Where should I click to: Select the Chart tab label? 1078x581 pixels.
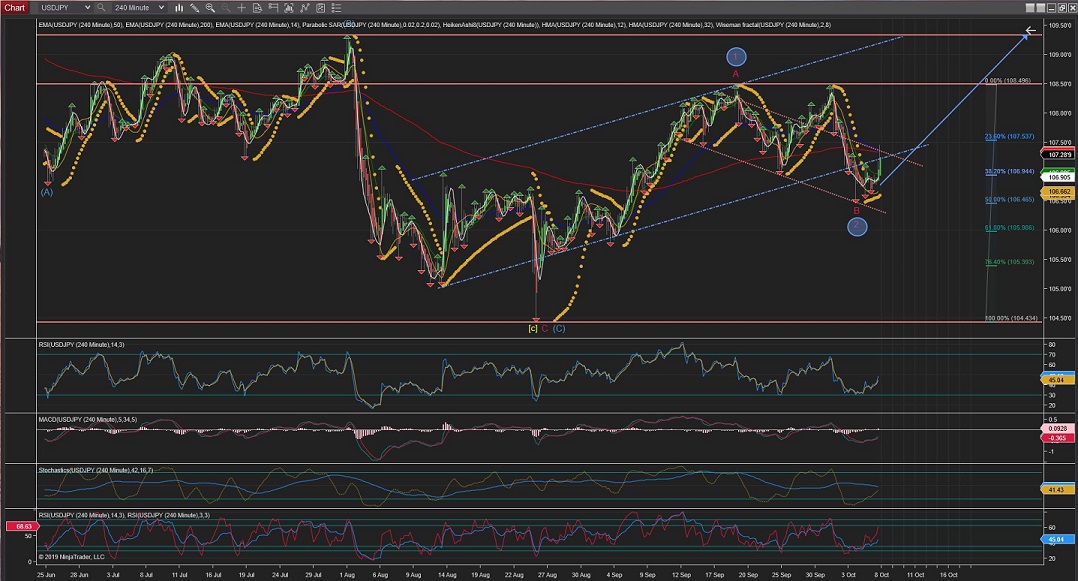point(16,7)
